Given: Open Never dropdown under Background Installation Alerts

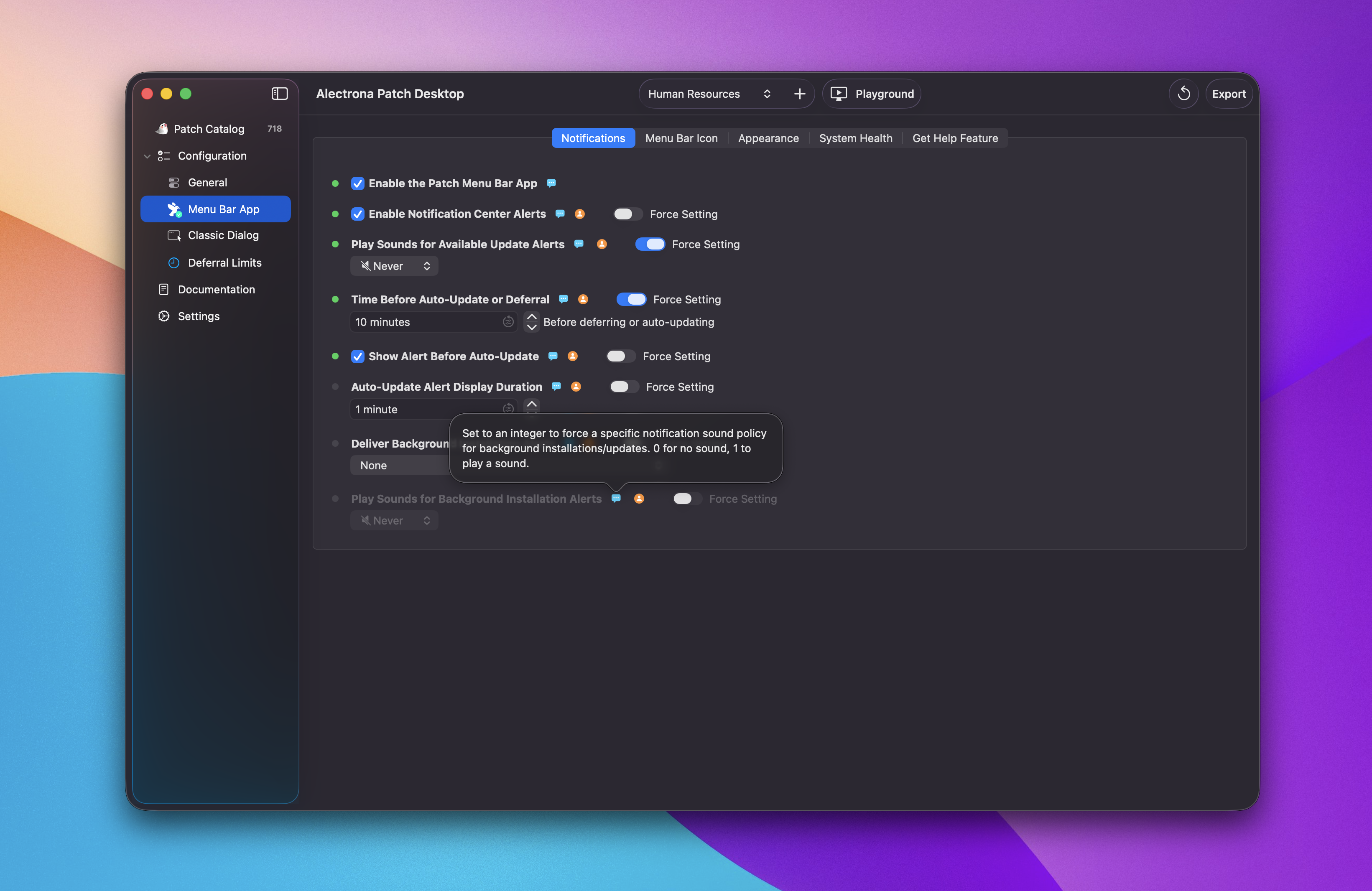Looking at the screenshot, I should pos(394,521).
